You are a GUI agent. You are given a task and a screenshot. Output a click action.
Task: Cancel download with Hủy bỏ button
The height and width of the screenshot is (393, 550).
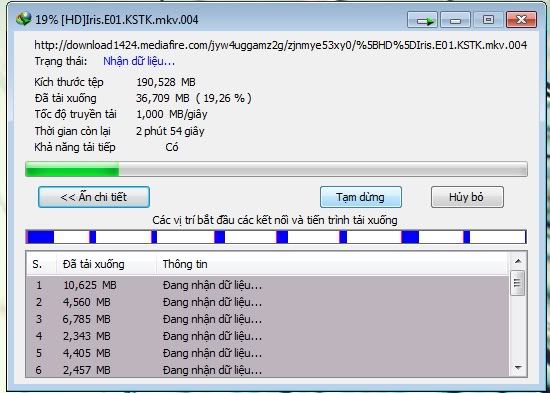(467, 197)
